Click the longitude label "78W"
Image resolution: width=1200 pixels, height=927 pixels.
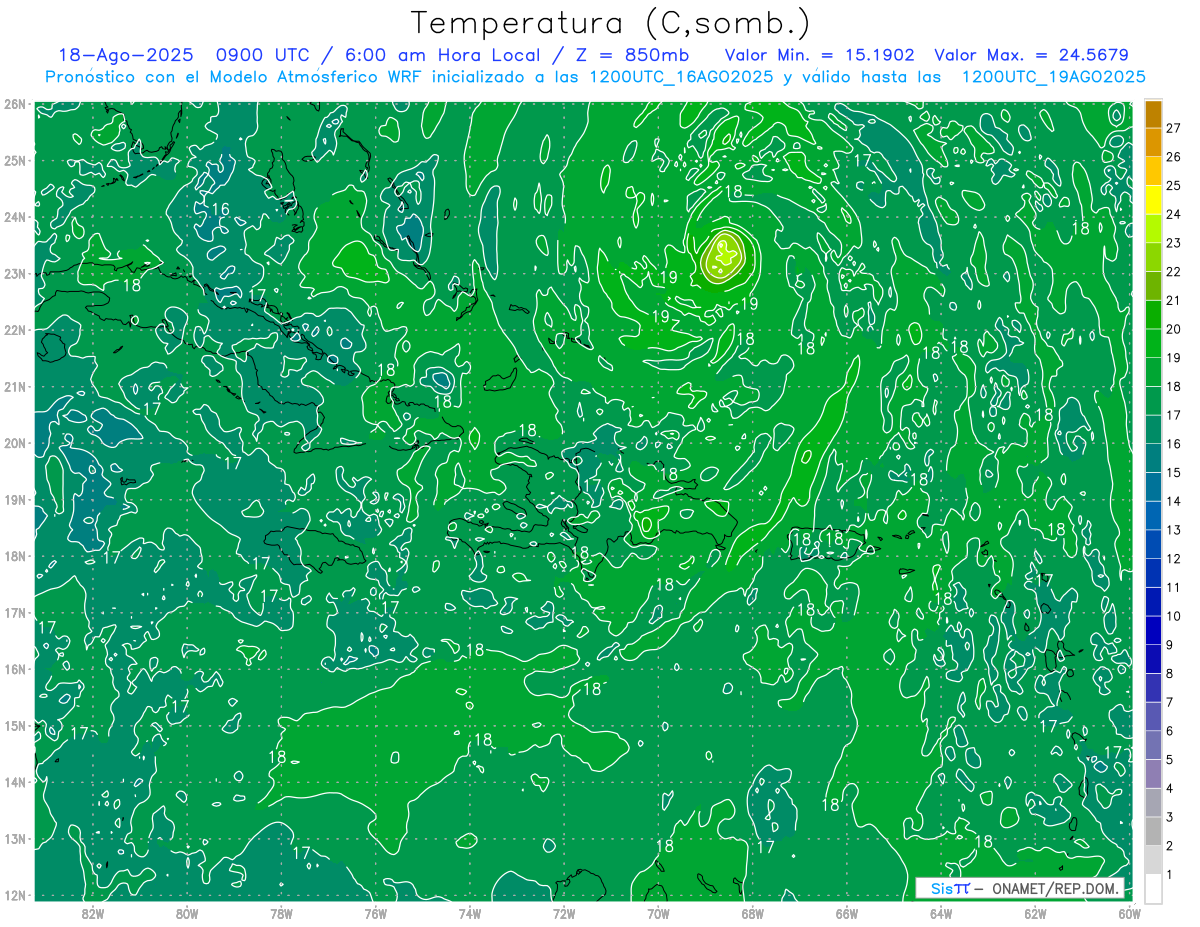281,914
